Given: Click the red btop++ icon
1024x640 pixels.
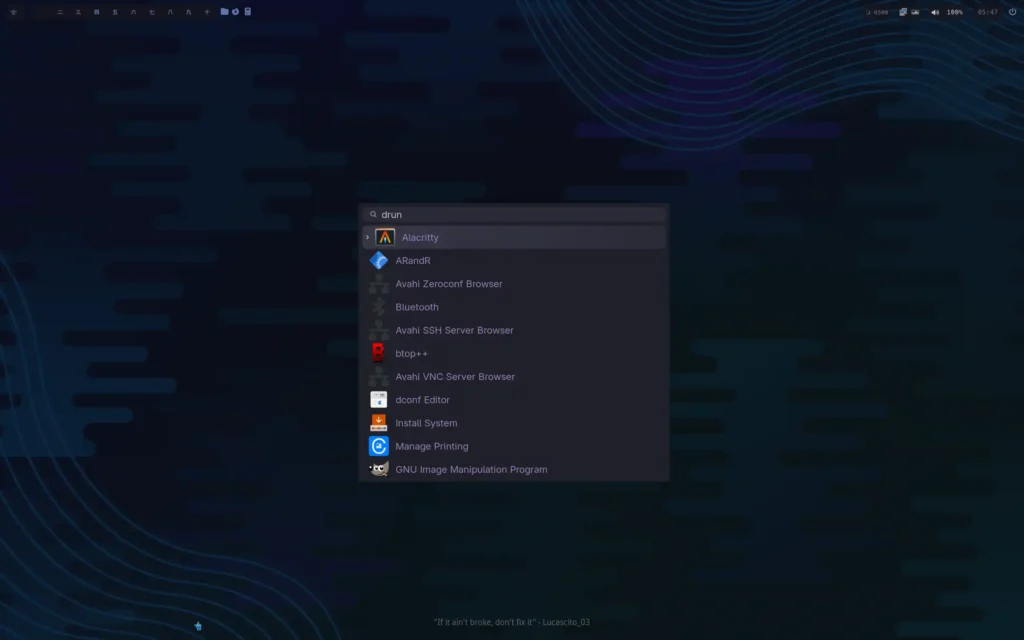Looking at the screenshot, I should click(x=379, y=353).
